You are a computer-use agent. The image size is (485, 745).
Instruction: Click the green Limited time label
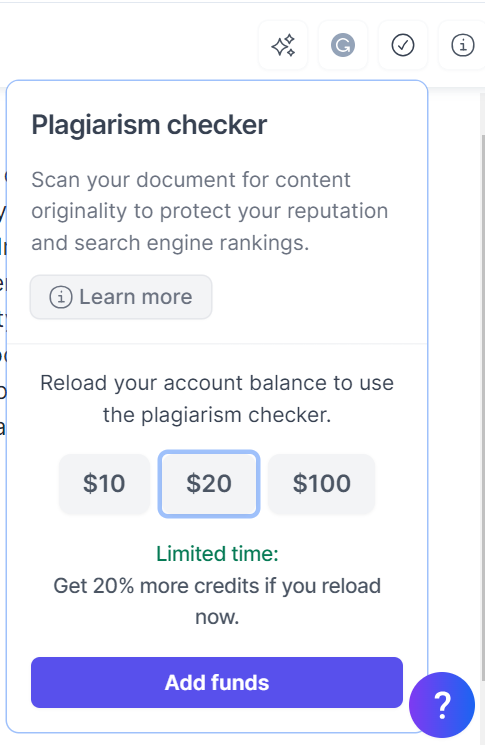[x=217, y=554]
